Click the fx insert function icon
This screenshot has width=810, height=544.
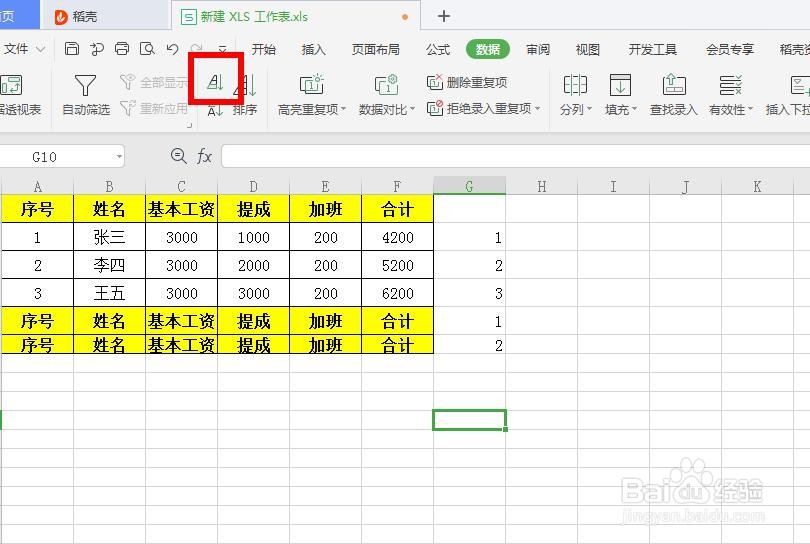(x=205, y=156)
